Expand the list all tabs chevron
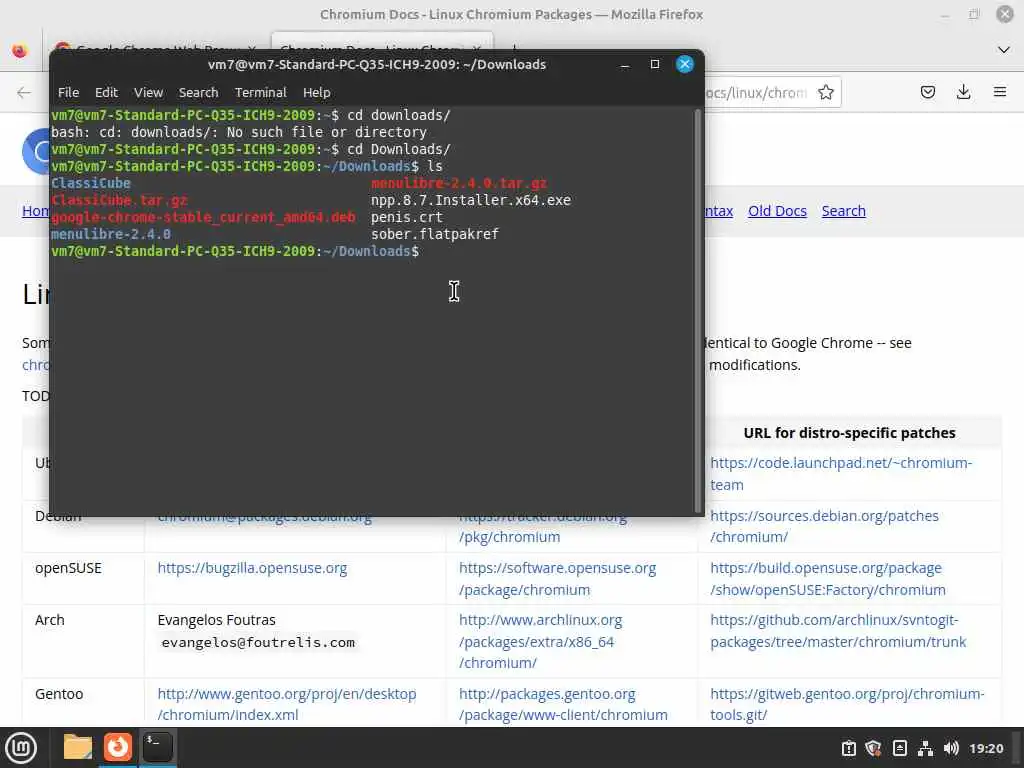The height and width of the screenshot is (768, 1024). tap(1004, 50)
